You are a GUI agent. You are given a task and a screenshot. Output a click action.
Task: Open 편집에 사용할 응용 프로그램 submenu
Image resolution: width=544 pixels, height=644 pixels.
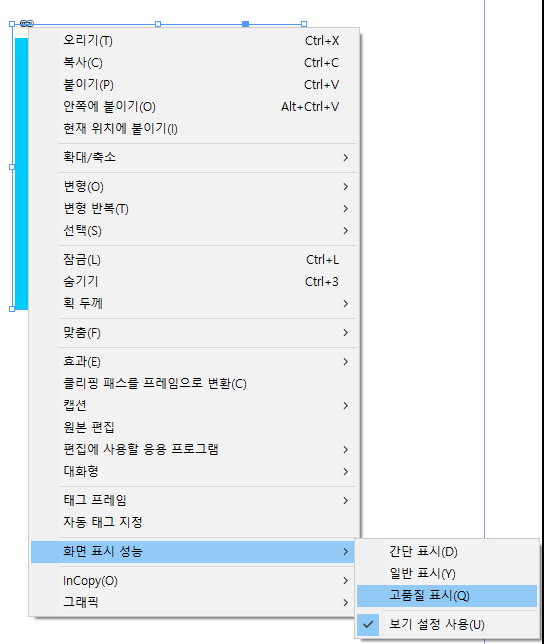point(193,449)
